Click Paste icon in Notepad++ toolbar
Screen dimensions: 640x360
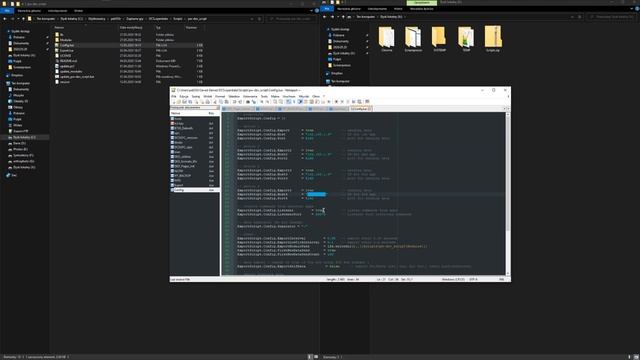(x=227, y=102)
